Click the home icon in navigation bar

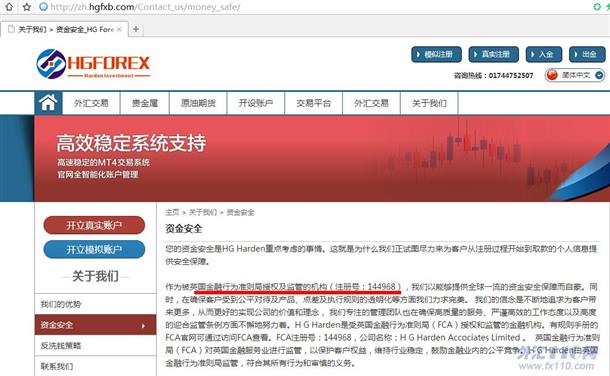coord(48,103)
